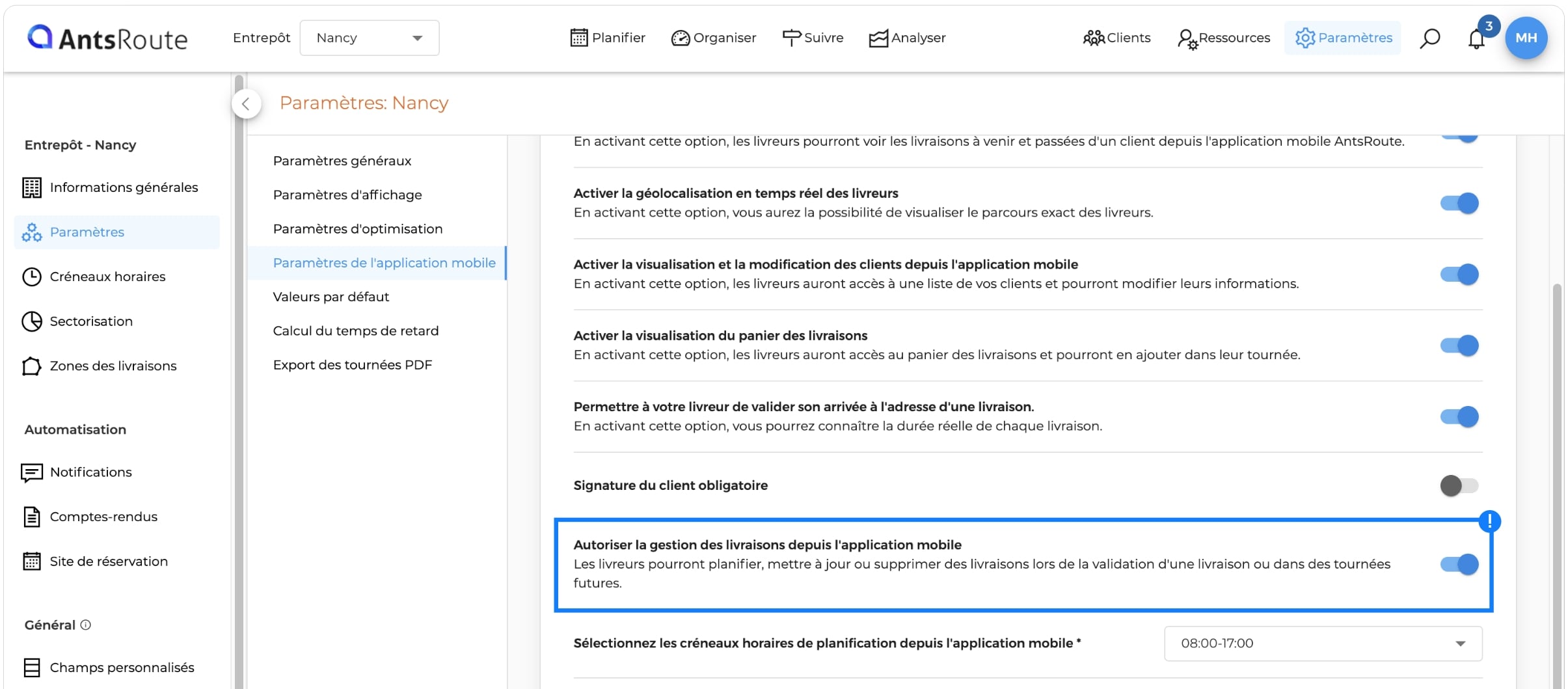Open the Entrepôt Nancy dropdown
Viewport: 1568px width, 689px height.
click(x=370, y=38)
